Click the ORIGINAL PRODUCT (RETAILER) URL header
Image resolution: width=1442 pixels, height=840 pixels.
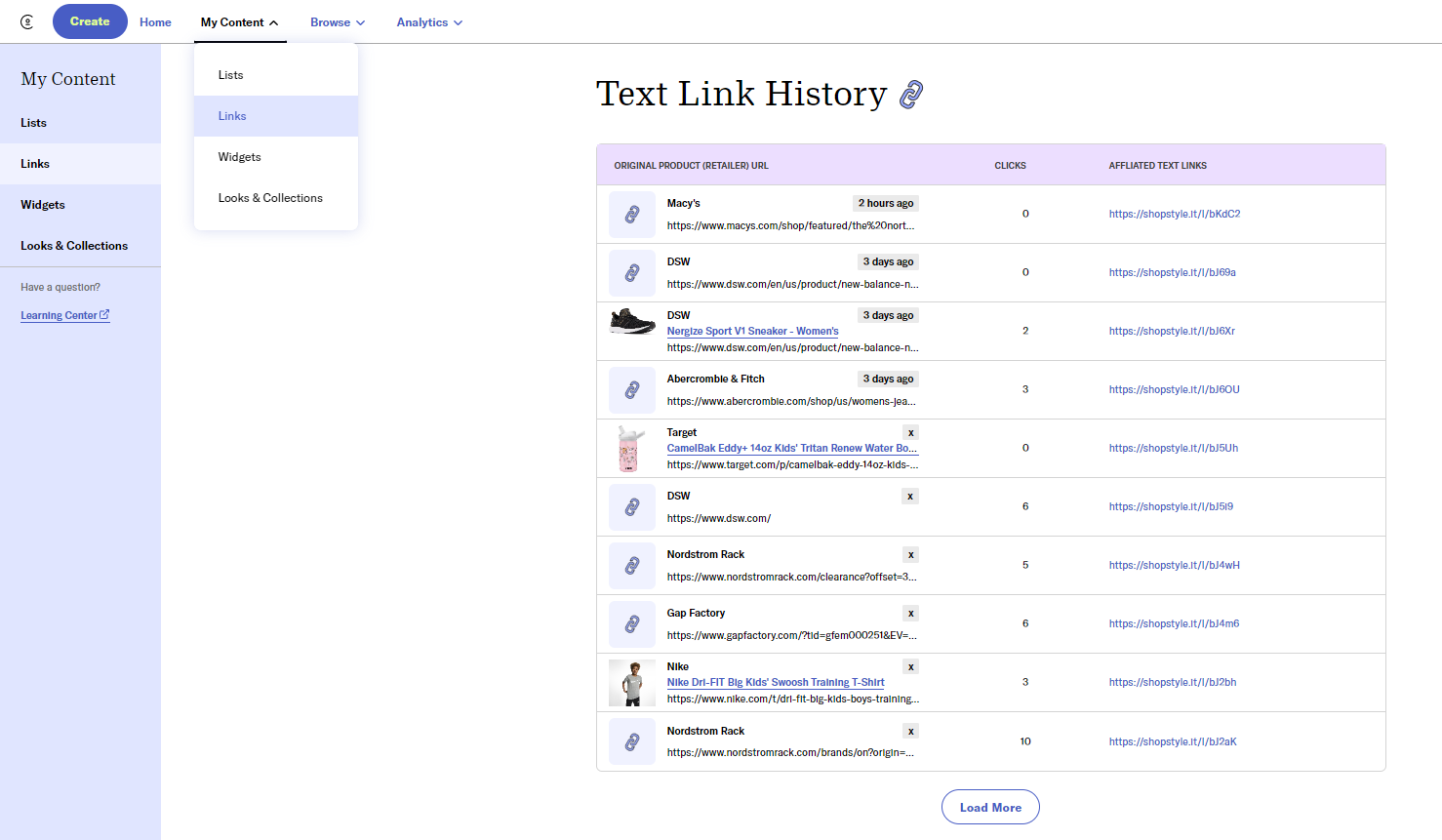pyautogui.click(x=692, y=166)
